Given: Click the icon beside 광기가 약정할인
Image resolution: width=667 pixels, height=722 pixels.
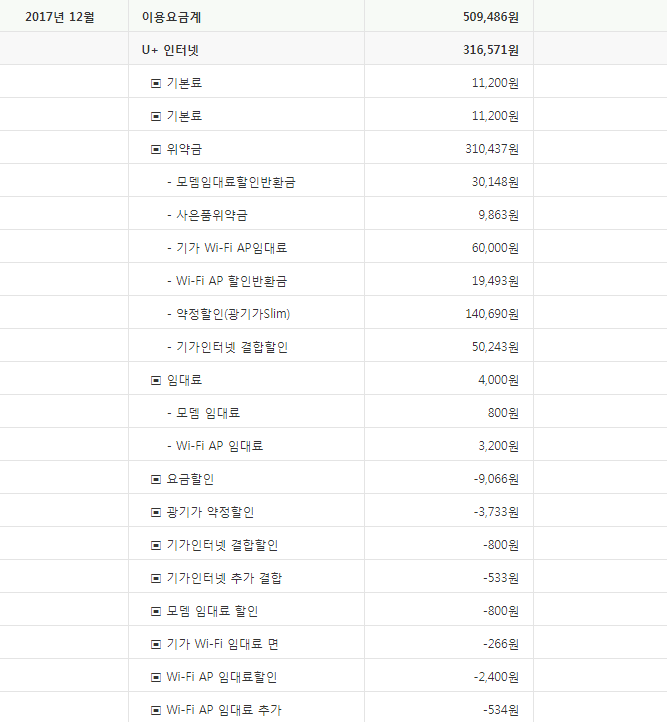Looking at the screenshot, I should pos(155,512).
